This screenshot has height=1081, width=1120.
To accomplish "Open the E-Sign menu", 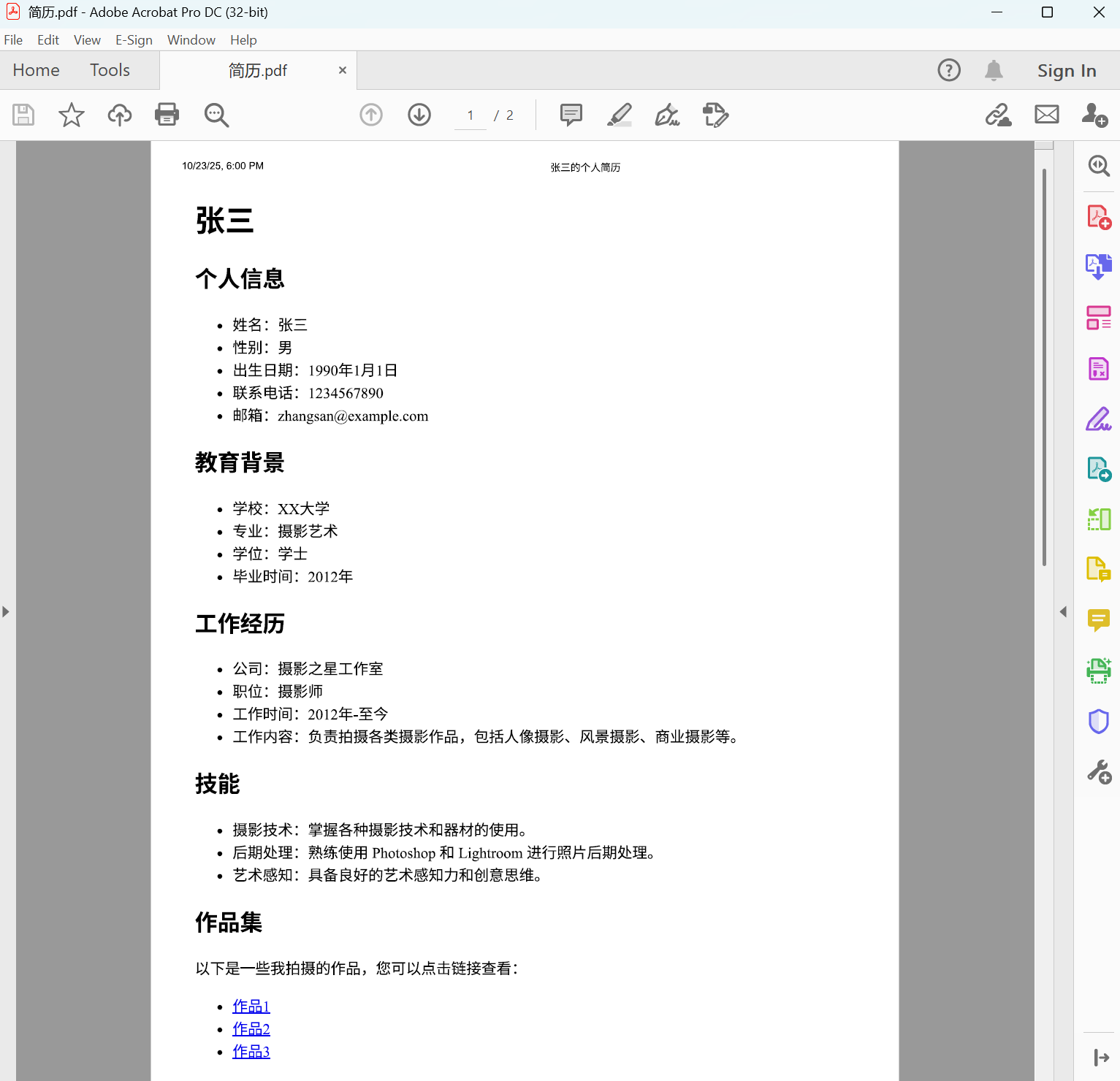I will (134, 40).
